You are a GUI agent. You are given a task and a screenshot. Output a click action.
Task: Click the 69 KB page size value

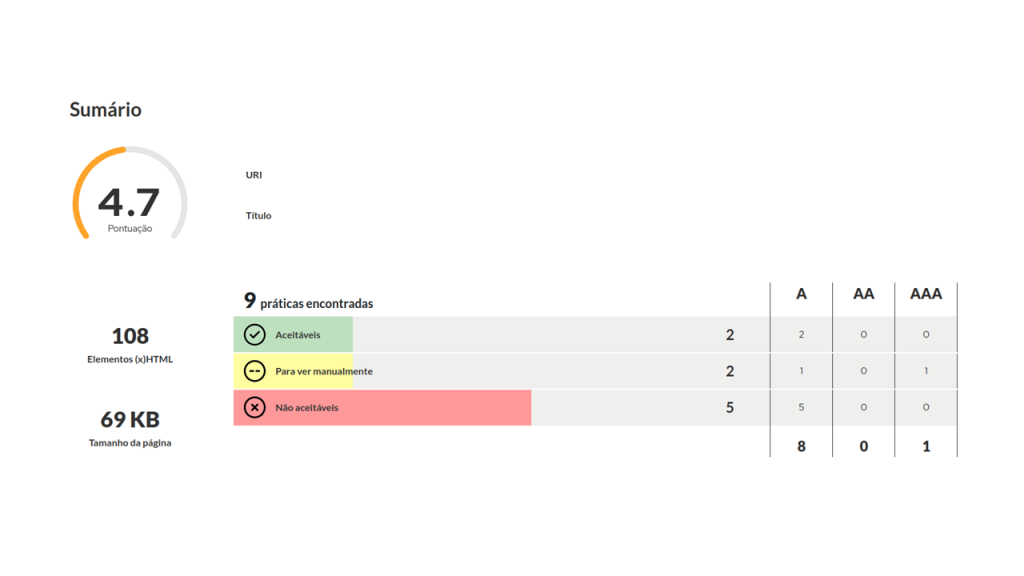pyautogui.click(x=130, y=419)
